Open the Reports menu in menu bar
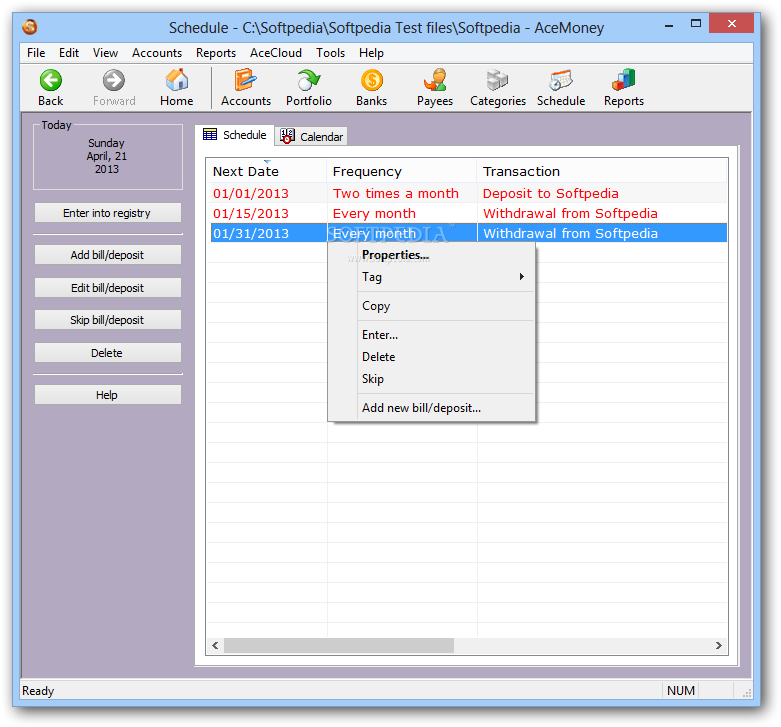 pyautogui.click(x=216, y=53)
